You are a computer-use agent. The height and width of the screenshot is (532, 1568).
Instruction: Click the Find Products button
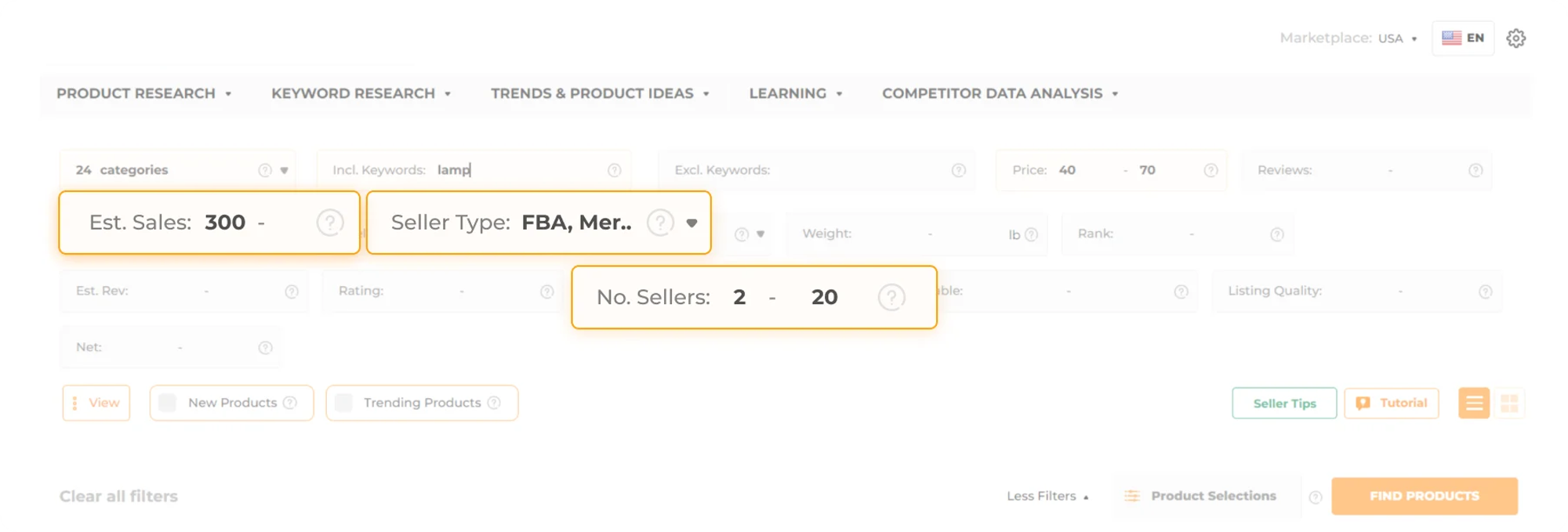[x=1424, y=496]
